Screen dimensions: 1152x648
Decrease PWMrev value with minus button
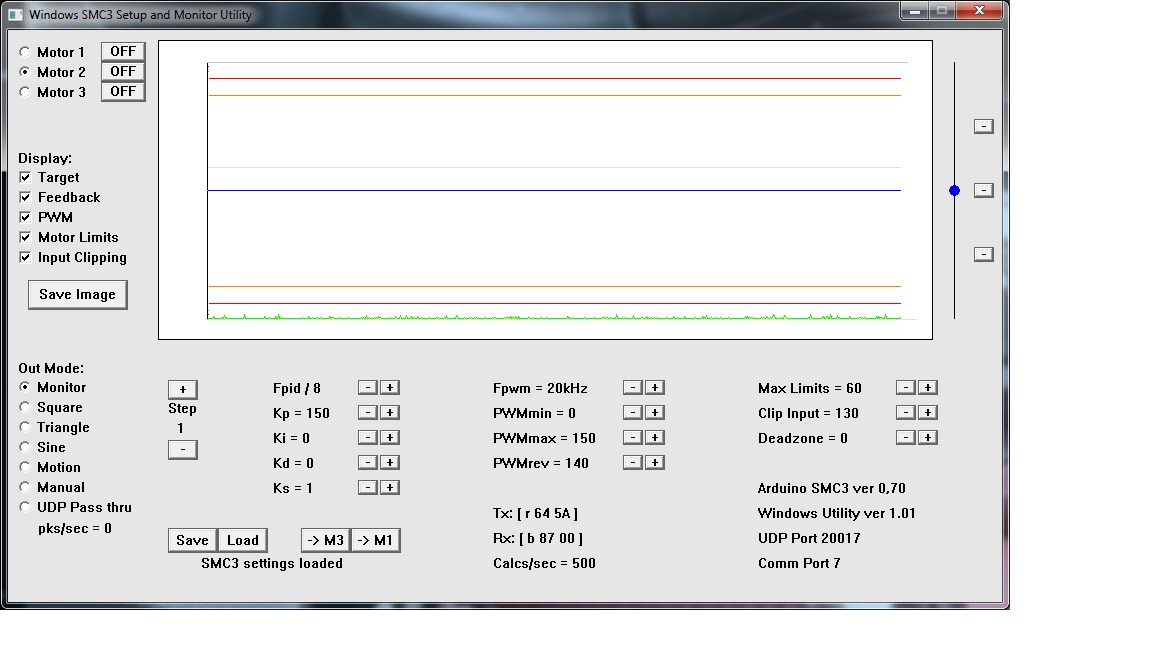click(631, 462)
